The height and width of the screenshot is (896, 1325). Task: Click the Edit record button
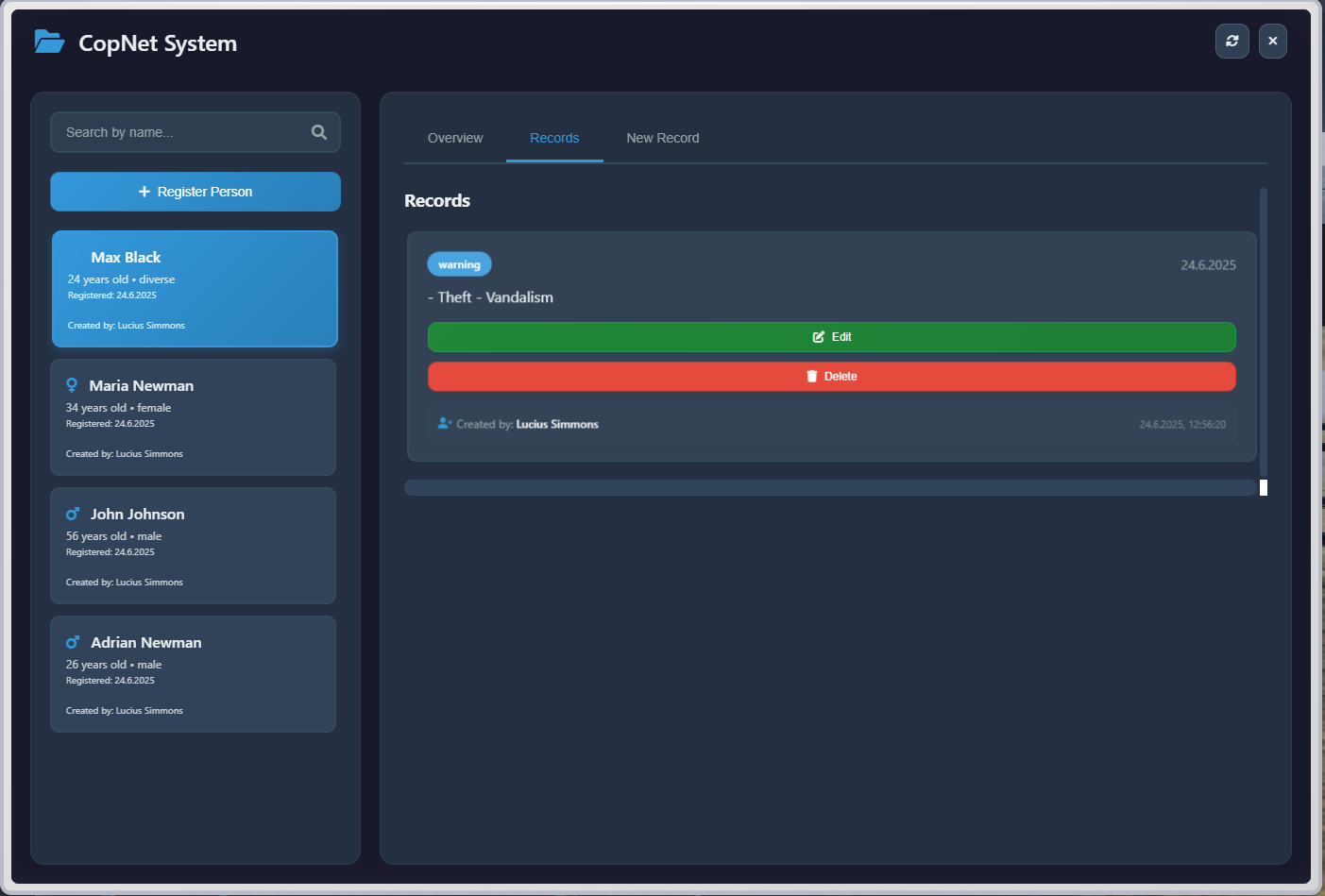tap(831, 337)
